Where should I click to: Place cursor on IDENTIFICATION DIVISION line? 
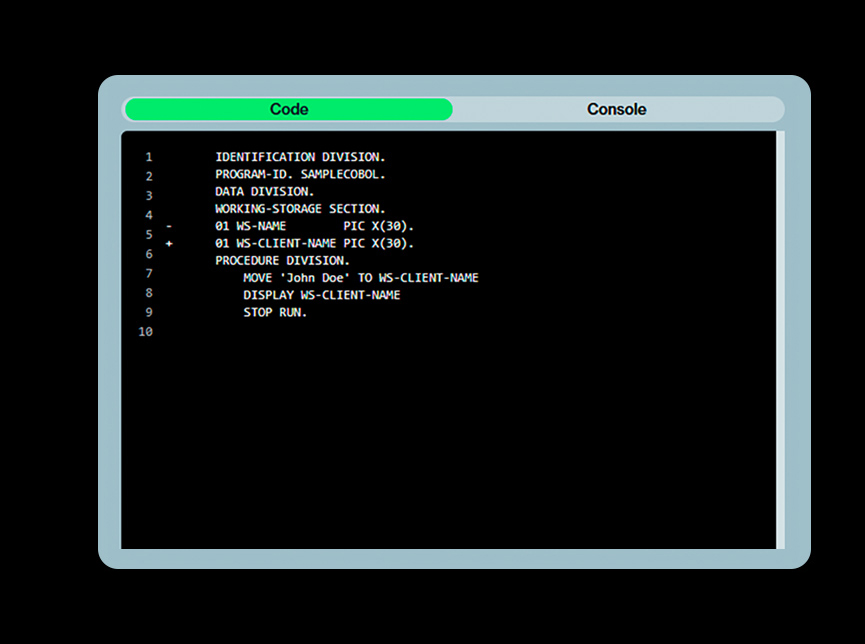[300, 157]
